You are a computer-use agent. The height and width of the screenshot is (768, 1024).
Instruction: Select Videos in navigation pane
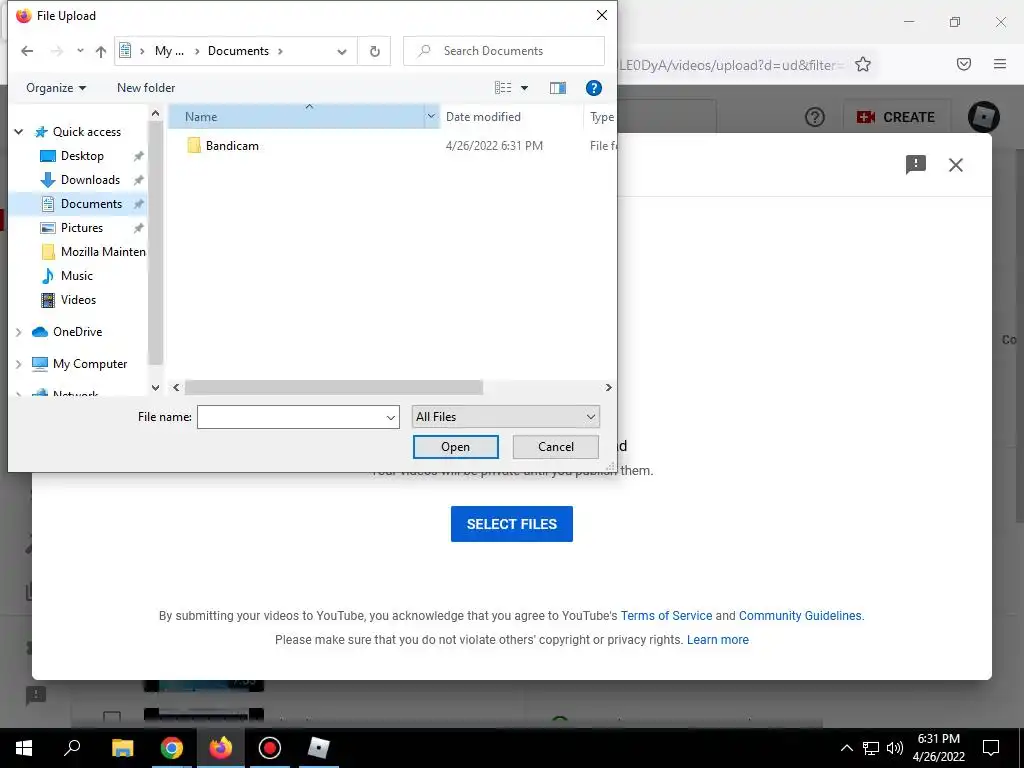(78, 300)
